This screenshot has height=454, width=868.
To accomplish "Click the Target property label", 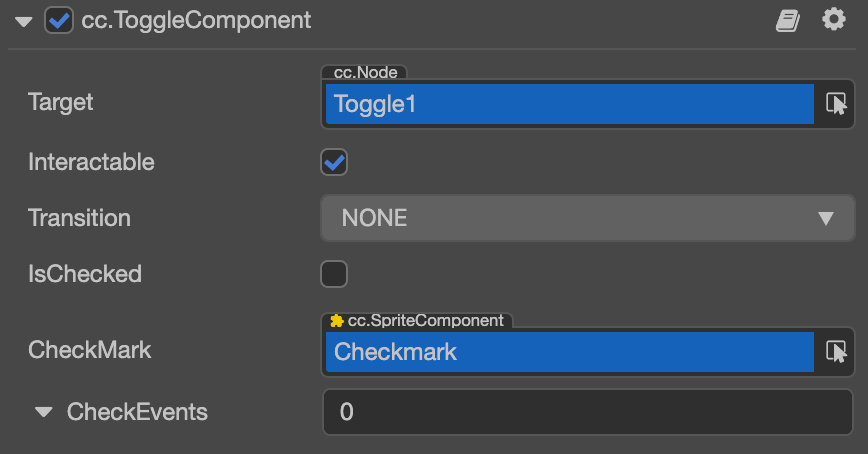I will click(61, 102).
